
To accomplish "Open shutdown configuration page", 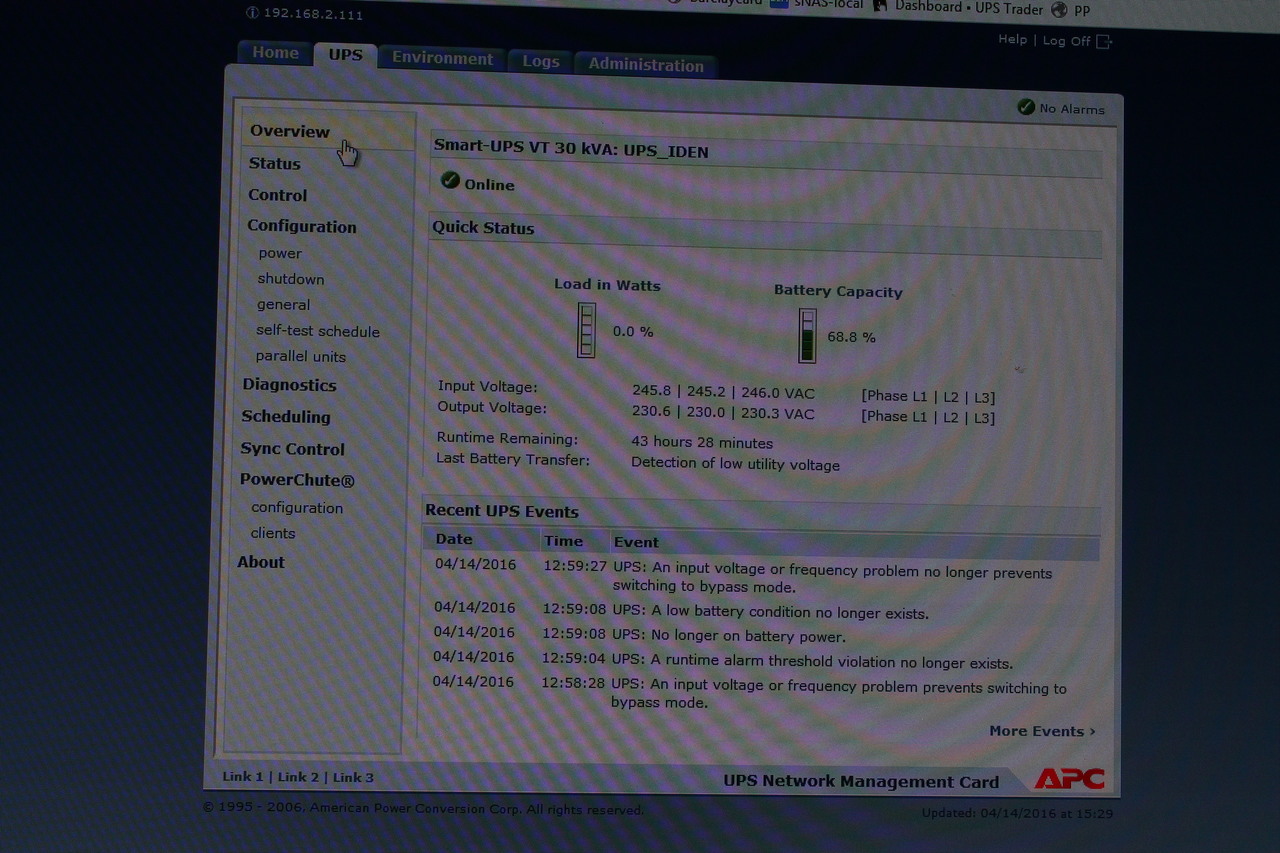I will coord(290,279).
